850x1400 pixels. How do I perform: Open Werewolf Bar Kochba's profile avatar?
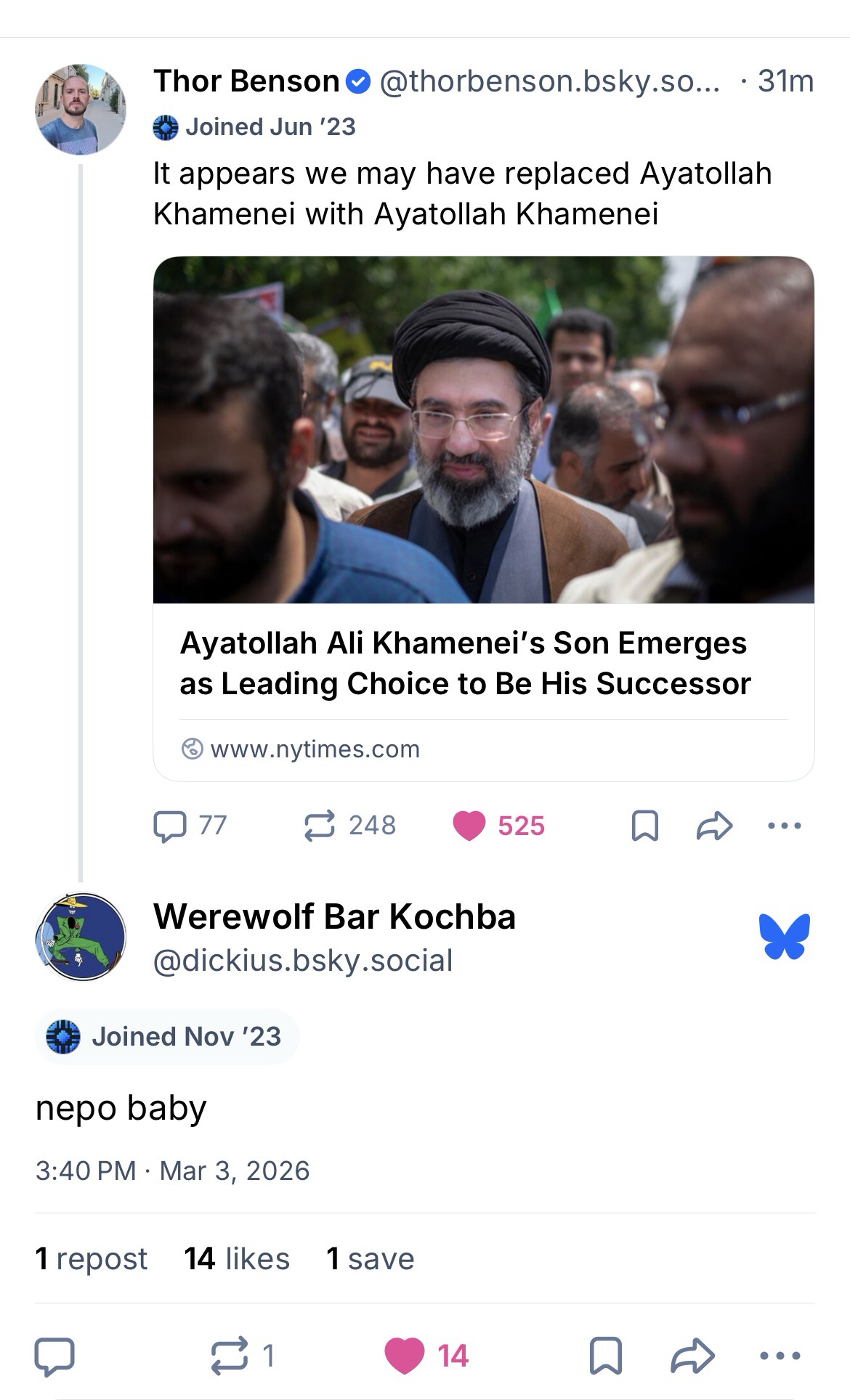[x=81, y=937]
